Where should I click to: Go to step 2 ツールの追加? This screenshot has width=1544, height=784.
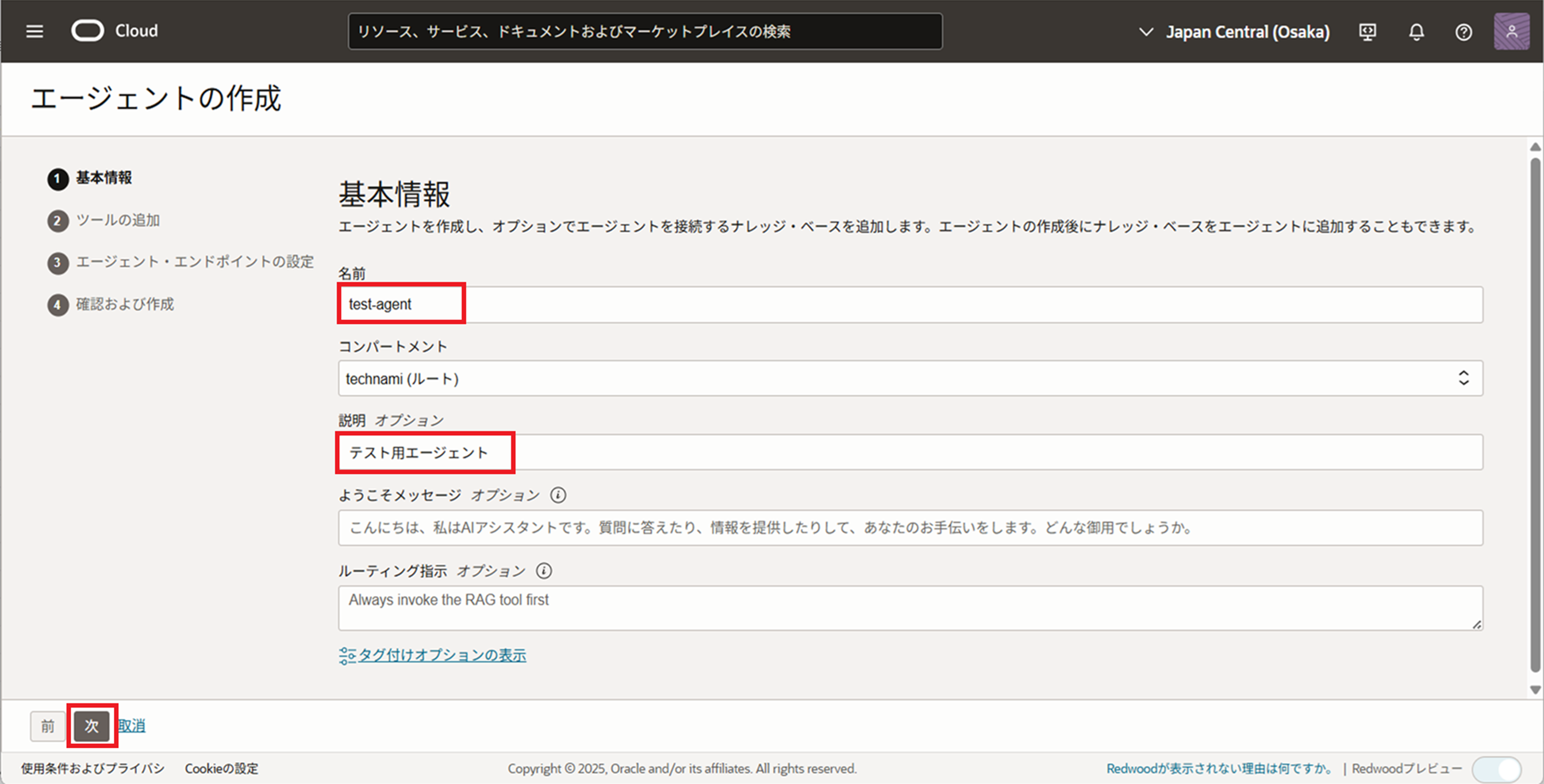[x=103, y=220]
